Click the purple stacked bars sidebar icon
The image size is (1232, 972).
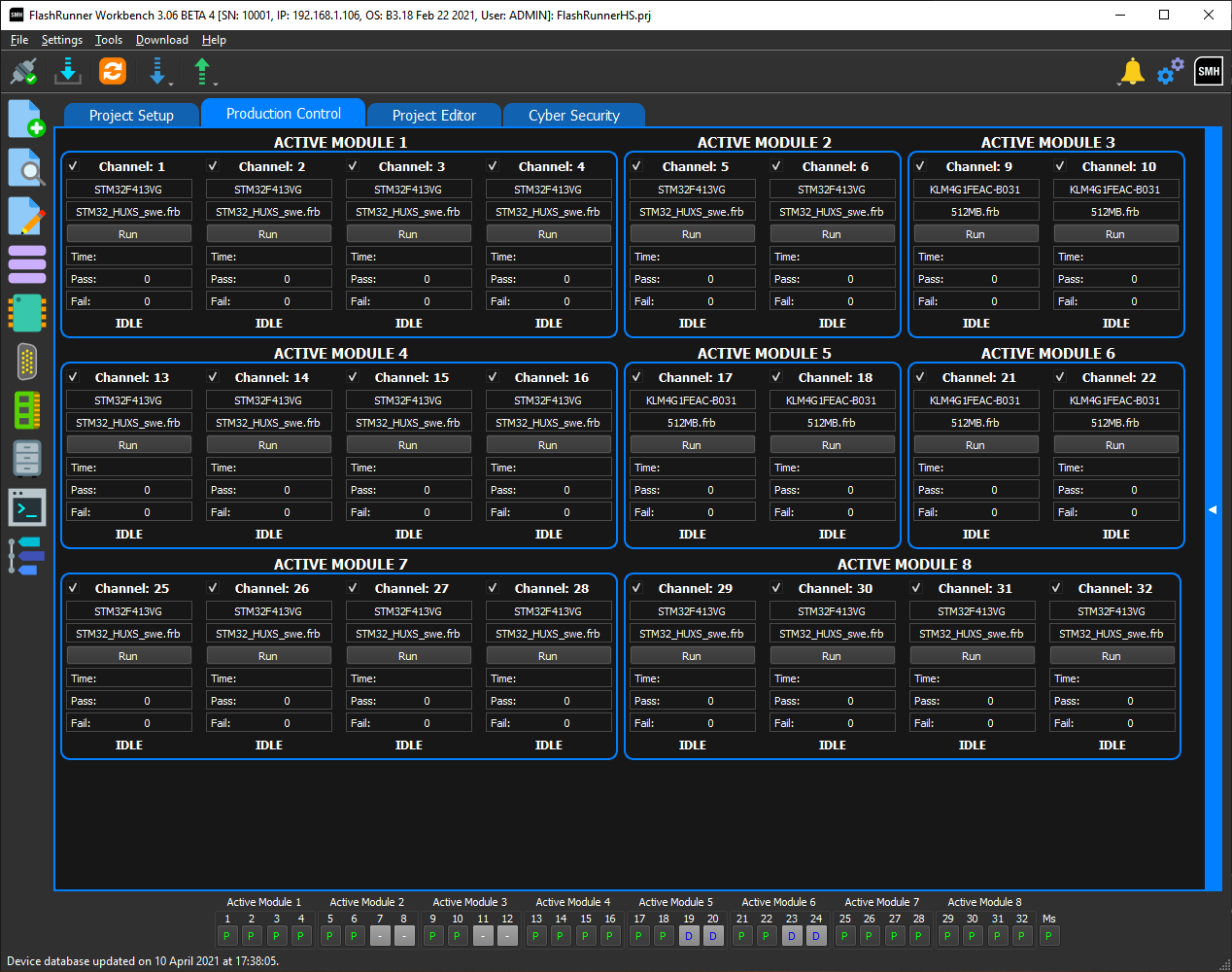point(26,264)
